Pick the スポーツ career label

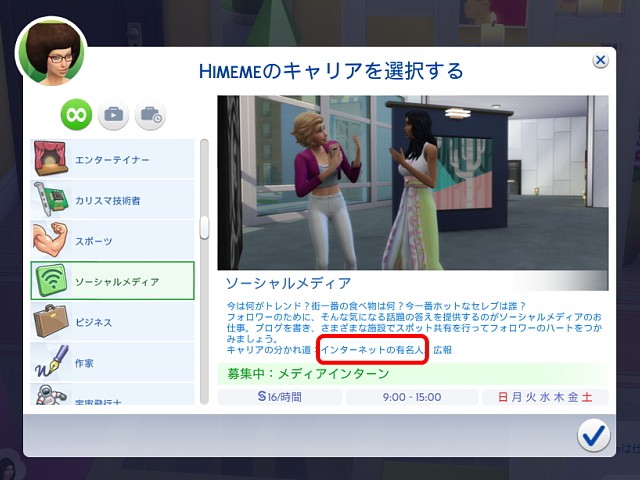[93, 241]
